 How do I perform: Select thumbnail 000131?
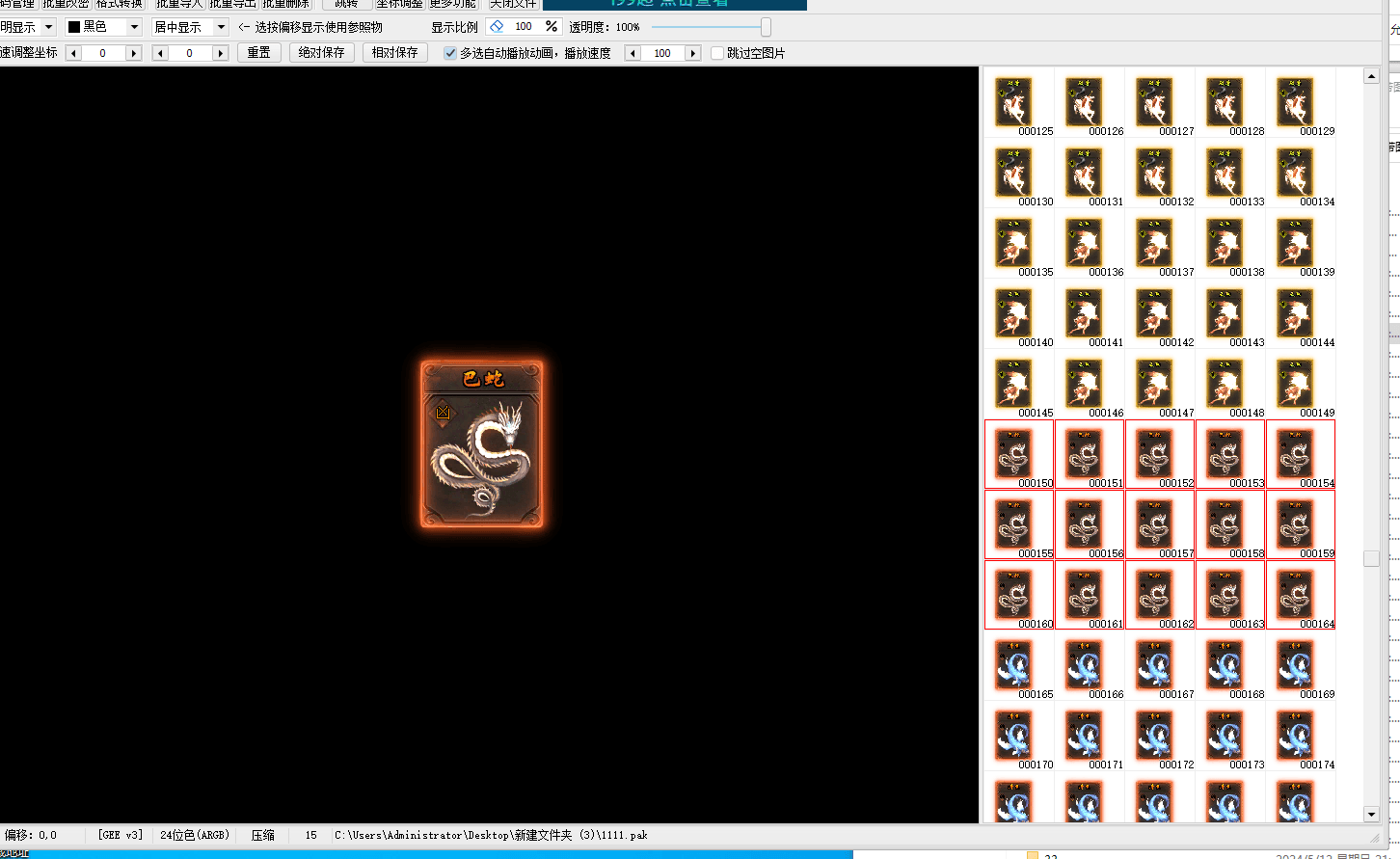1090,173
